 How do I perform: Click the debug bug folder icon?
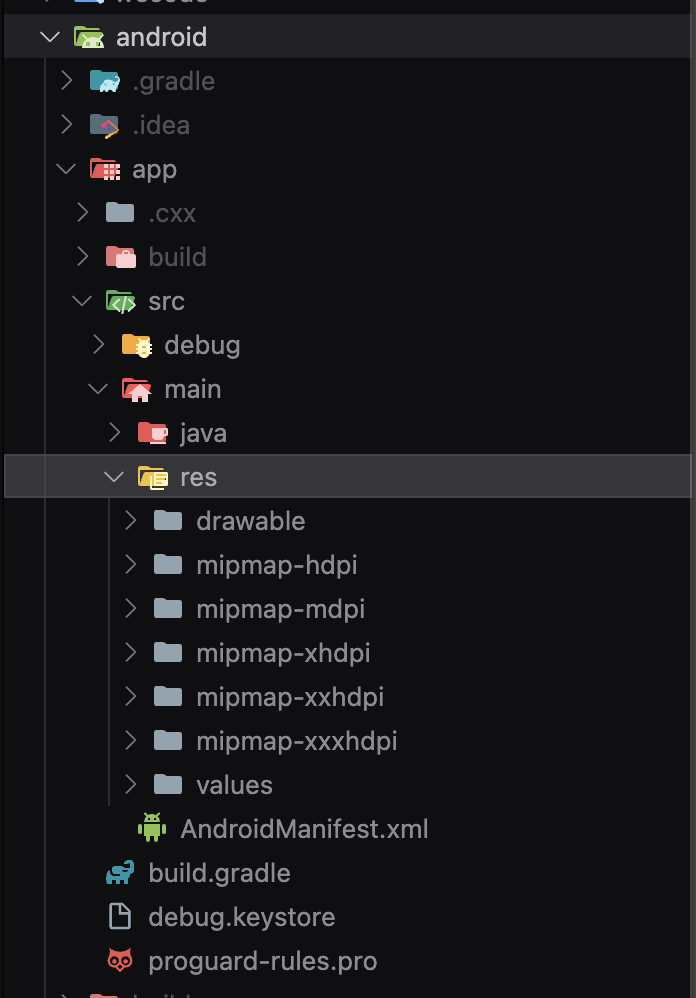pos(137,345)
